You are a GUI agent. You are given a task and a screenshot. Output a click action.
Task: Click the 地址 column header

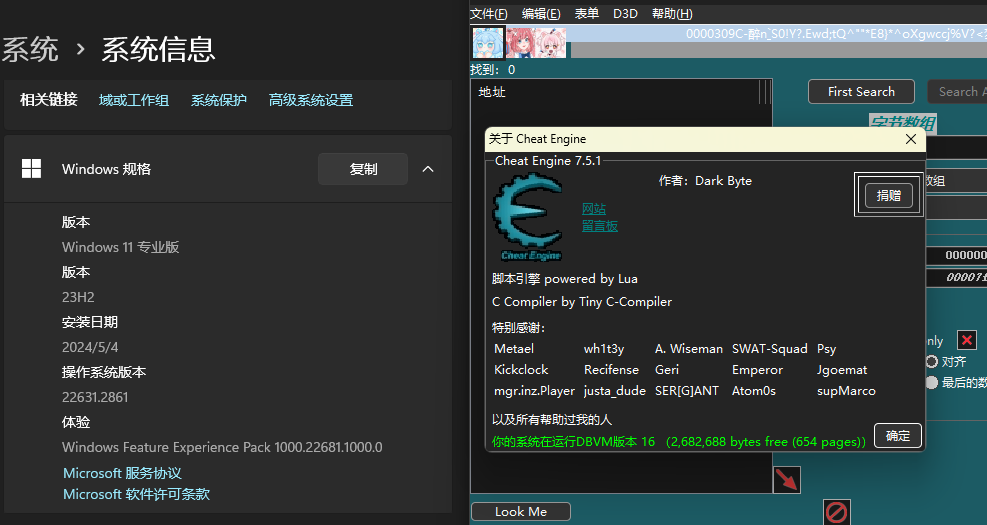[492, 92]
